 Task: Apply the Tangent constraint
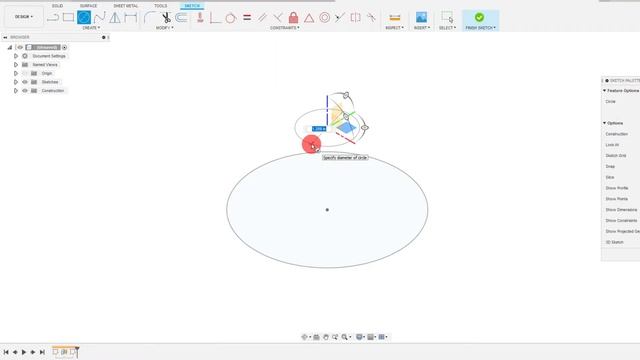click(231, 18)
